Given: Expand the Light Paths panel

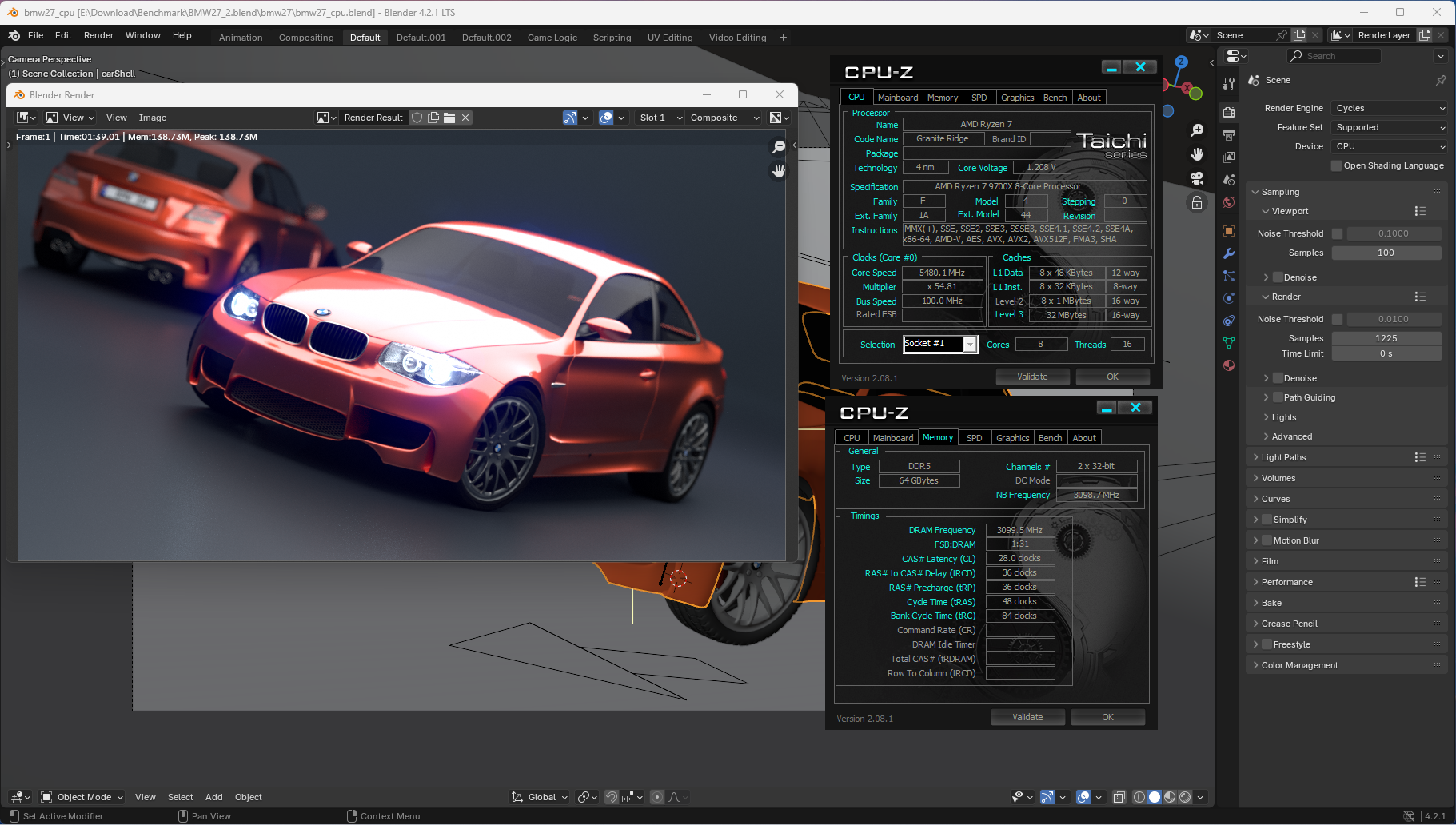Looking at the screenshot, I should click(x=1283, y=457).
